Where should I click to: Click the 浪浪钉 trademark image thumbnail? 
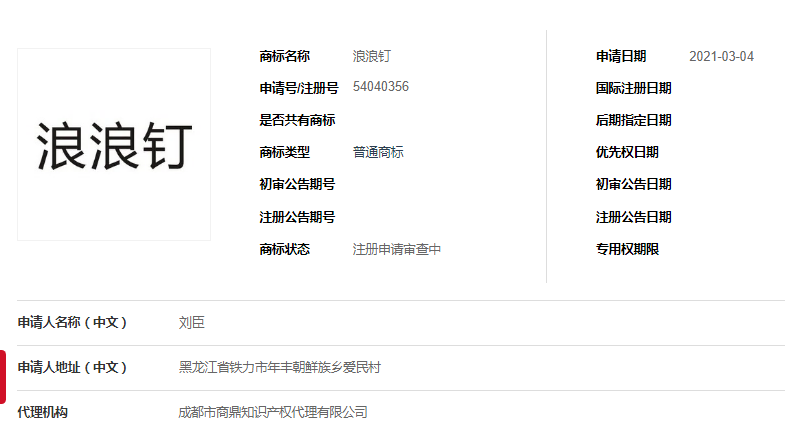pyautogui.click(x=114, y=144)
